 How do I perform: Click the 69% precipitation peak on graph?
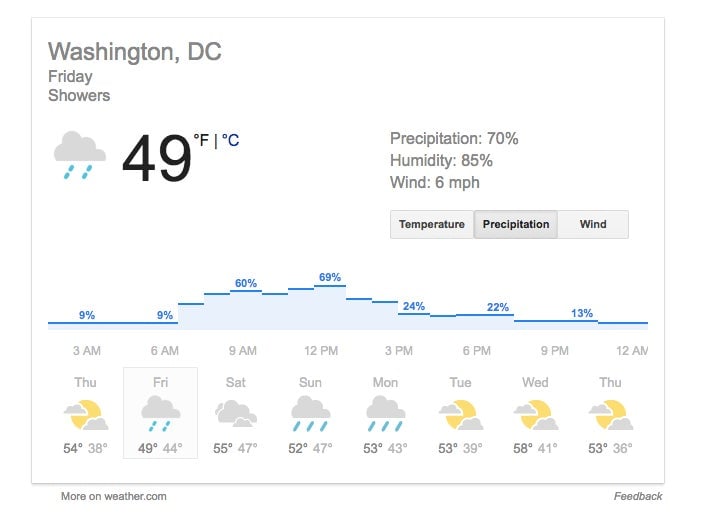pos(330,278)
